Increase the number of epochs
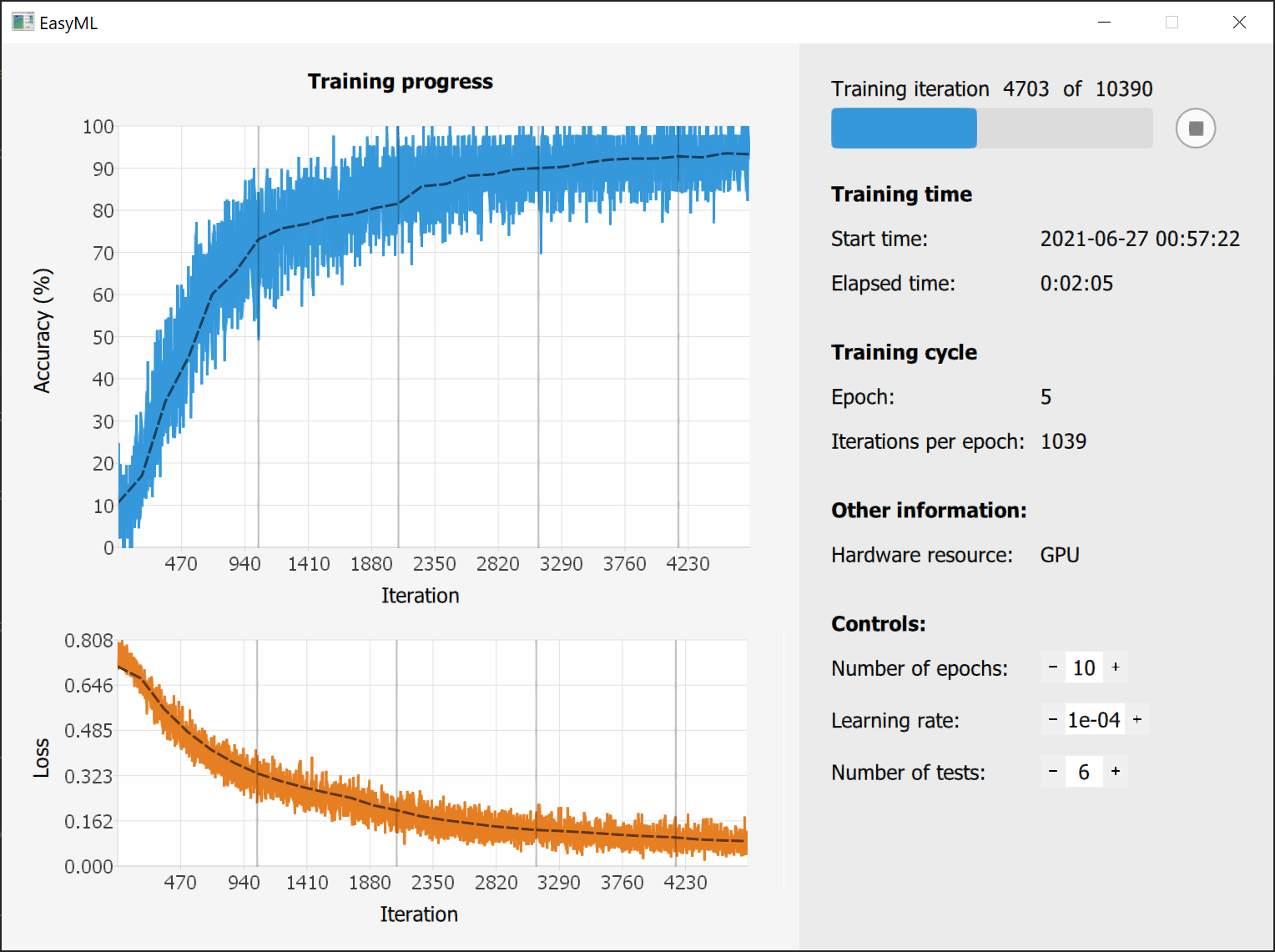This screenshot has height=952, width=1275. tap(1116, 667)
